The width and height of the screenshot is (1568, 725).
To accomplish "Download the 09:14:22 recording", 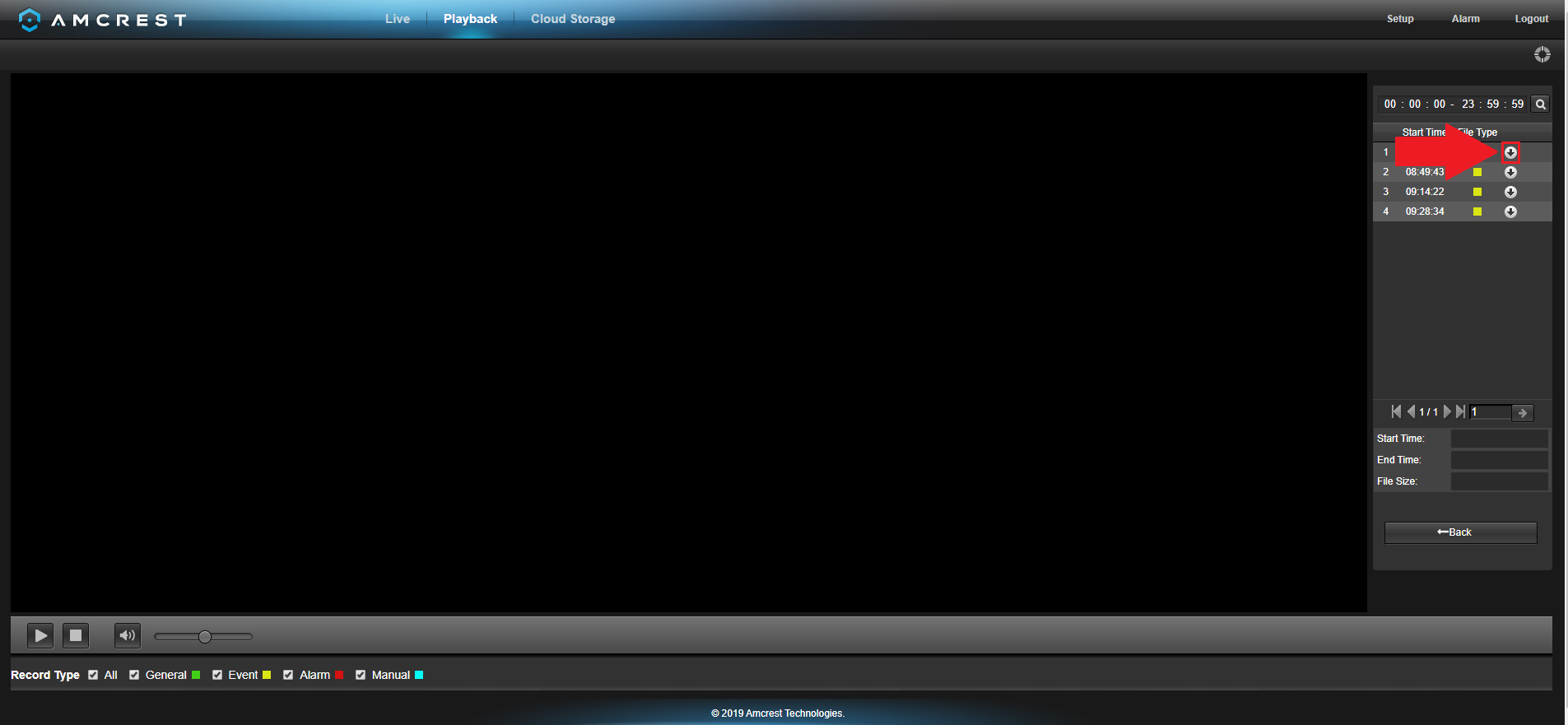I will 1510,192.
